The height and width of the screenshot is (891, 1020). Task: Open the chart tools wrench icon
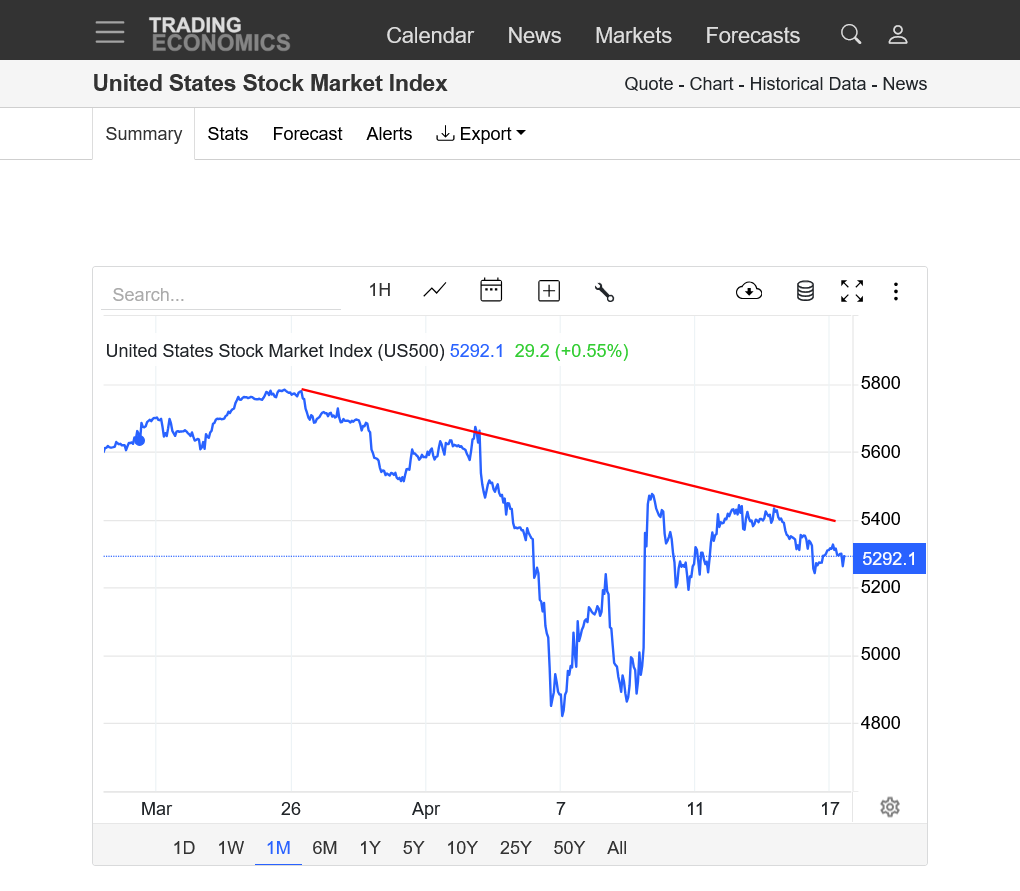(604, 291)
